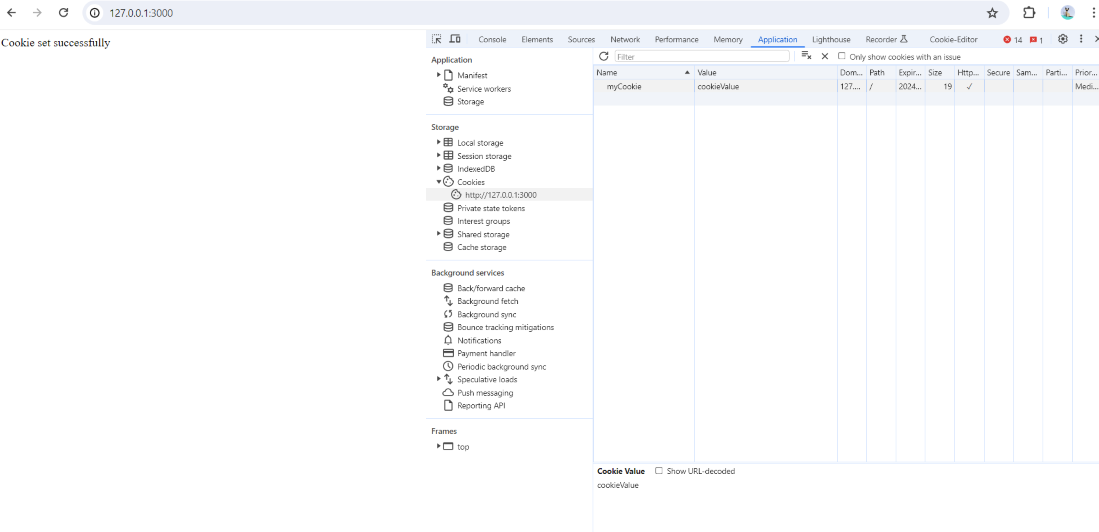Switch to the Performance tab
Viewport: 1099px width, 532px height.
tap(676, 40)
